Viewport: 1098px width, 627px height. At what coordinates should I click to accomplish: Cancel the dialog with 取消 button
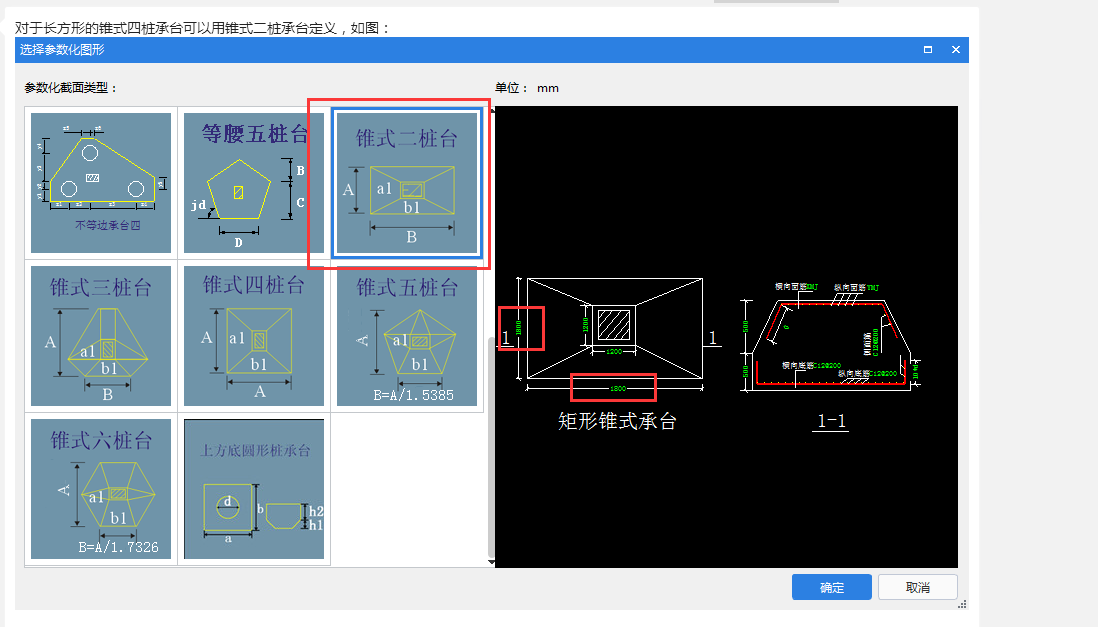tap(917, 587)
